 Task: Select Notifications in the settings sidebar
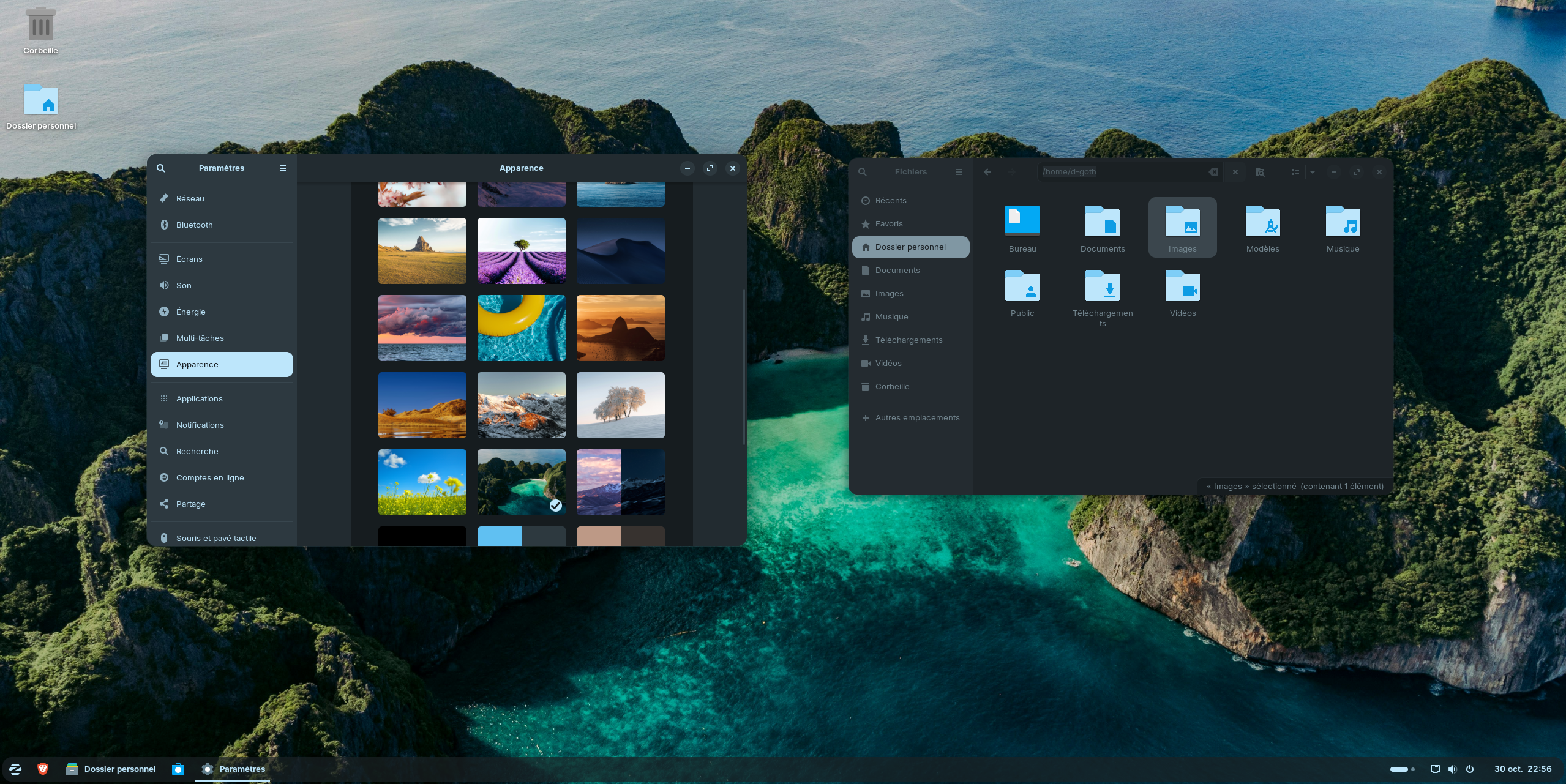[x=200, y=425]
